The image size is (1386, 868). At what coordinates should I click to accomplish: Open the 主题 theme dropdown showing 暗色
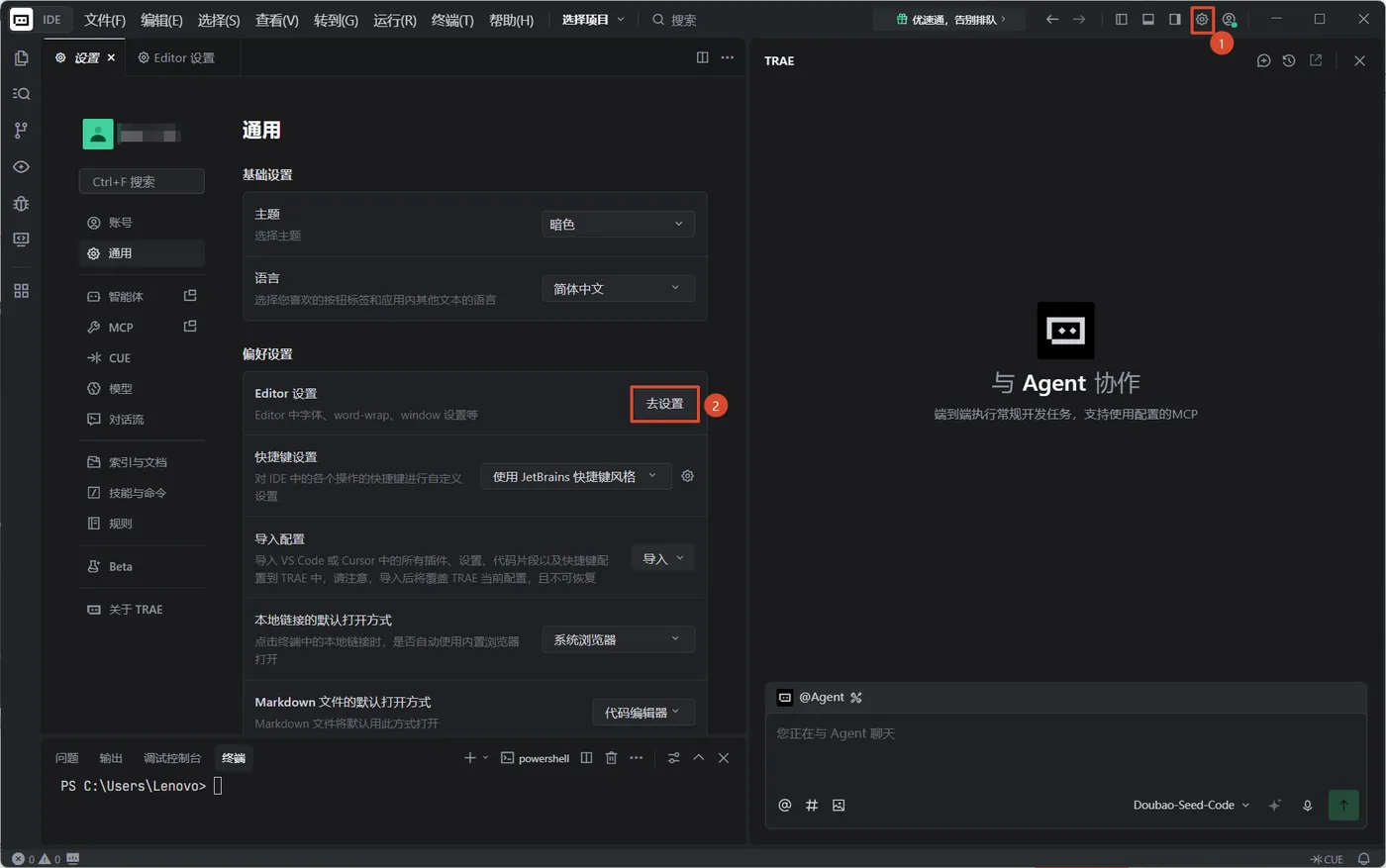pyautogui.click(x=618, y=225)
